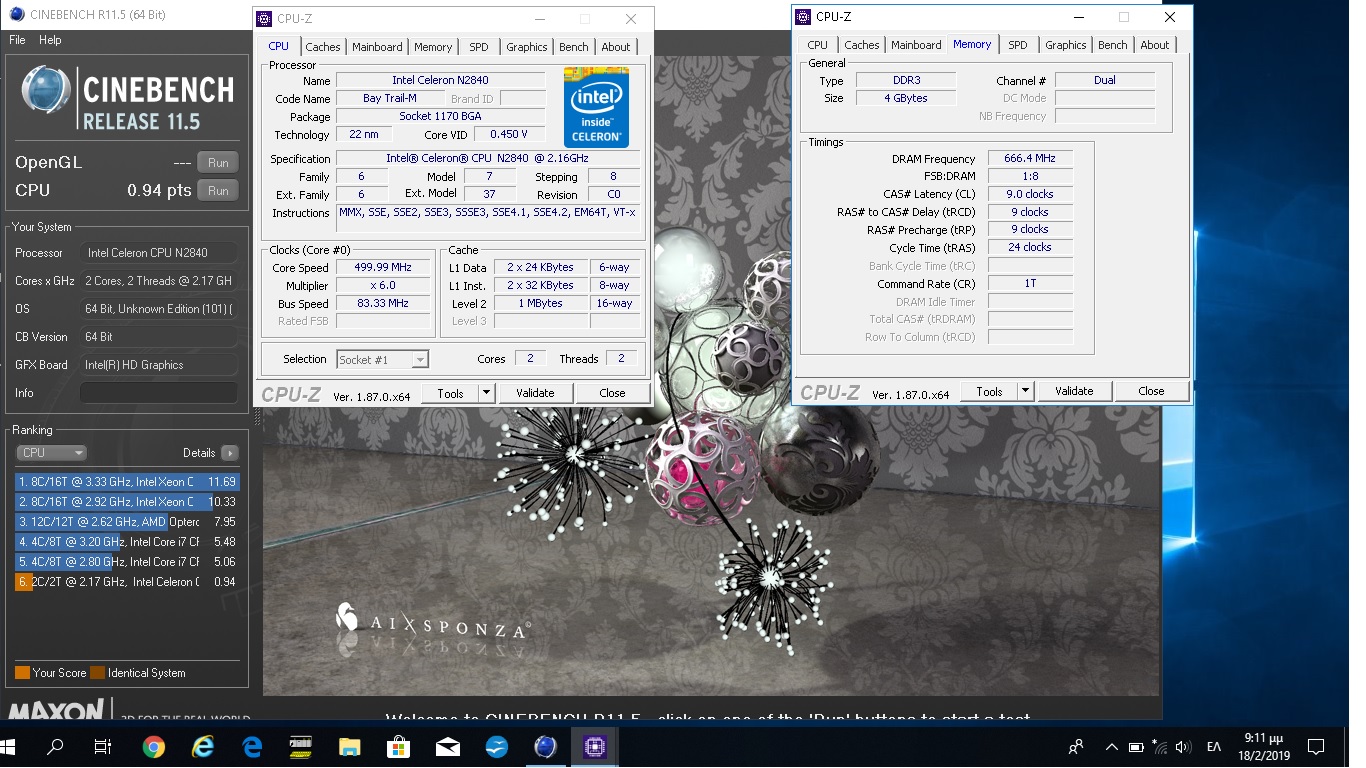Open About tab in right CPU-Z
The width and height of the screenshot is (1366, 768).
coord(1155,45)
